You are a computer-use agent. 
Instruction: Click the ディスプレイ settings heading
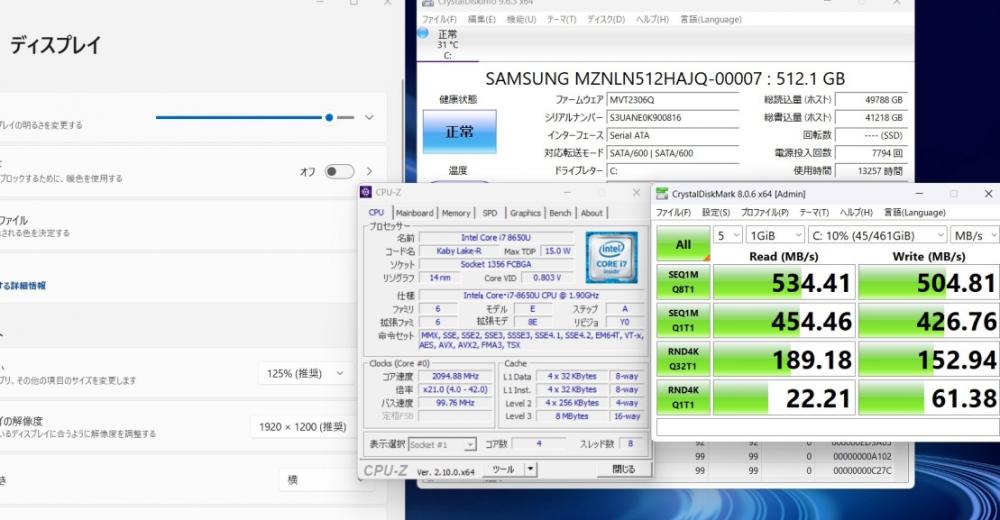click(55, 45)
